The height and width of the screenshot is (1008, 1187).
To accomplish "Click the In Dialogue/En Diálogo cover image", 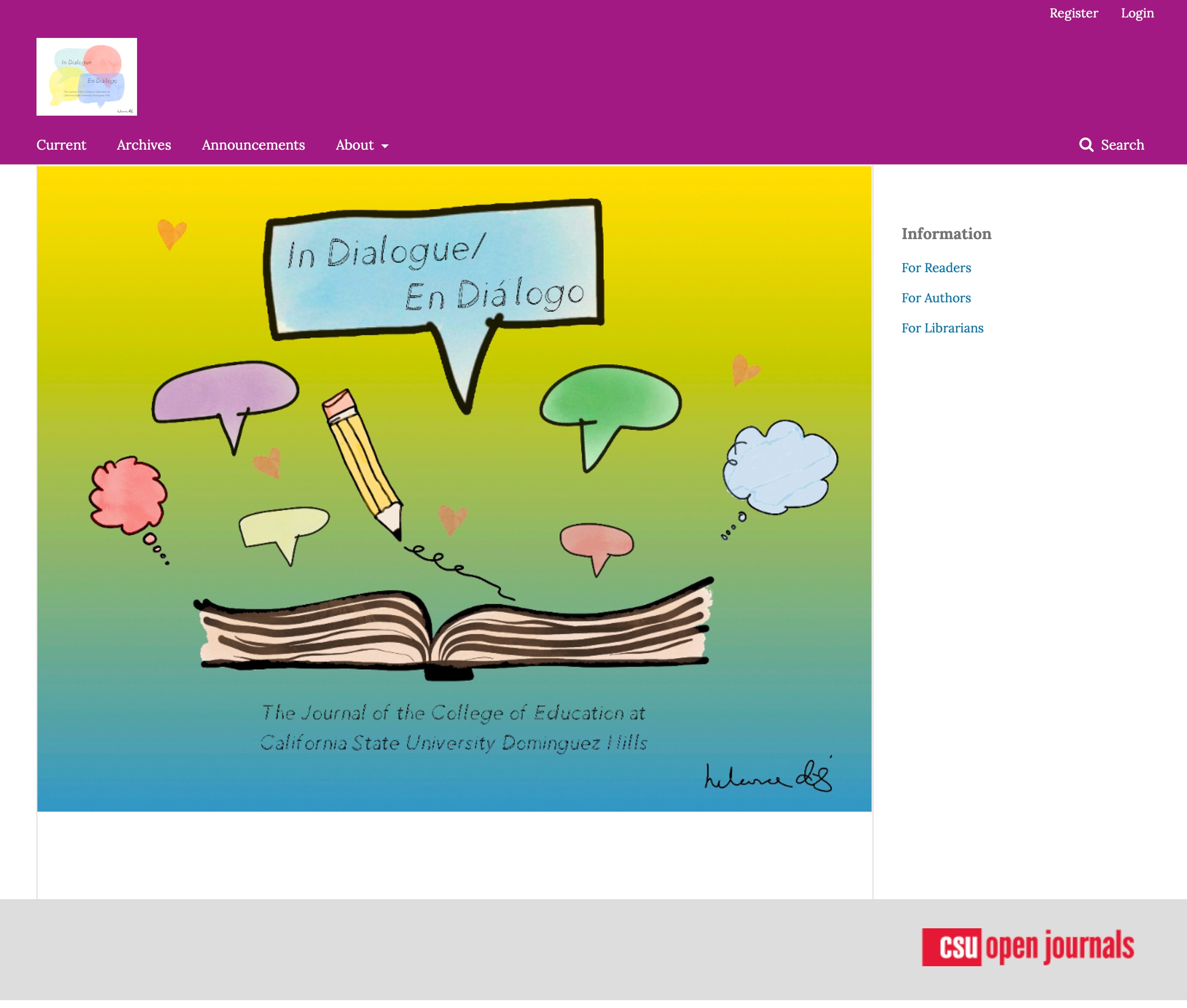I will tap(454, 488).
